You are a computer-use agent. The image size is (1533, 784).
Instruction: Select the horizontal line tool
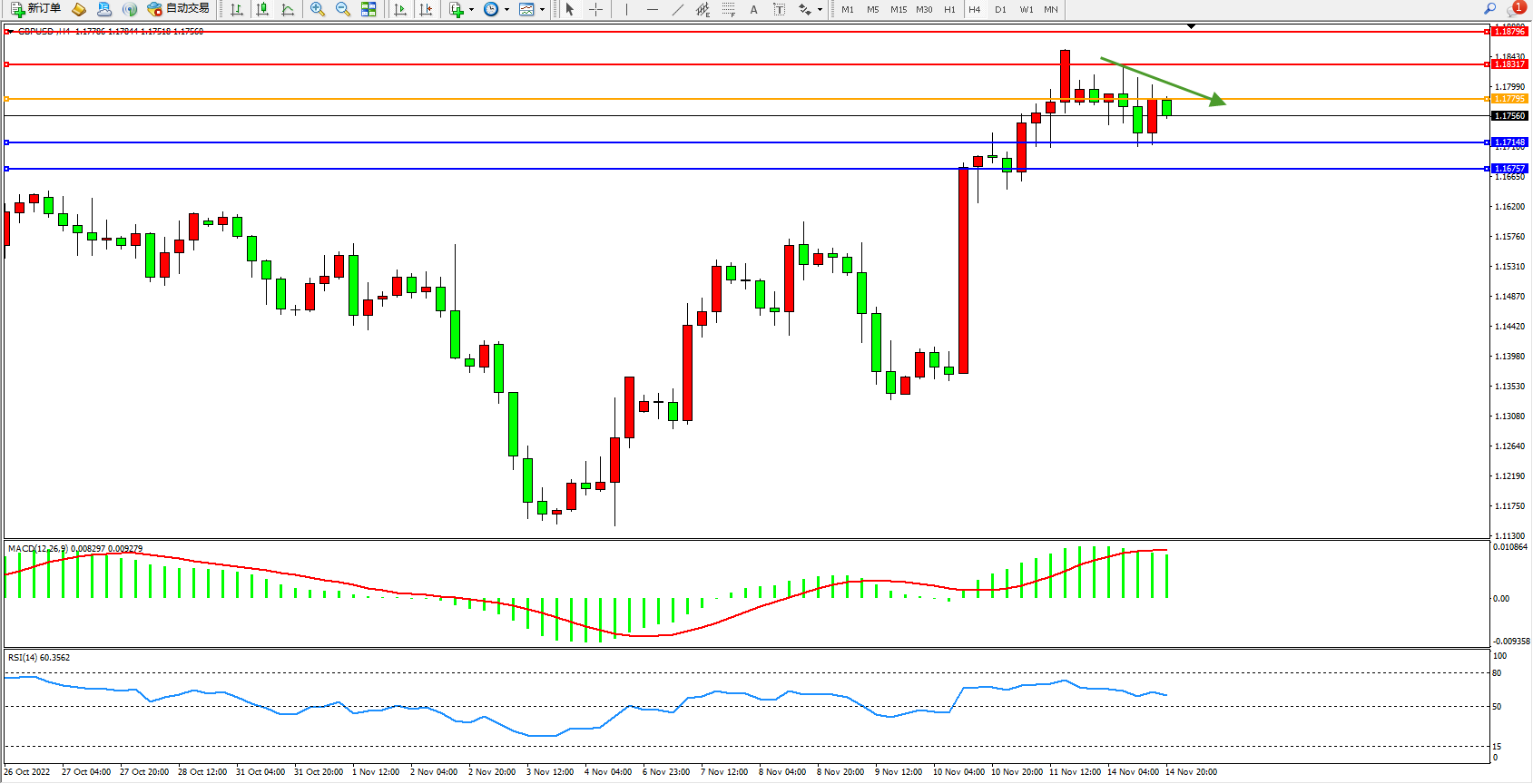point(652,9)
